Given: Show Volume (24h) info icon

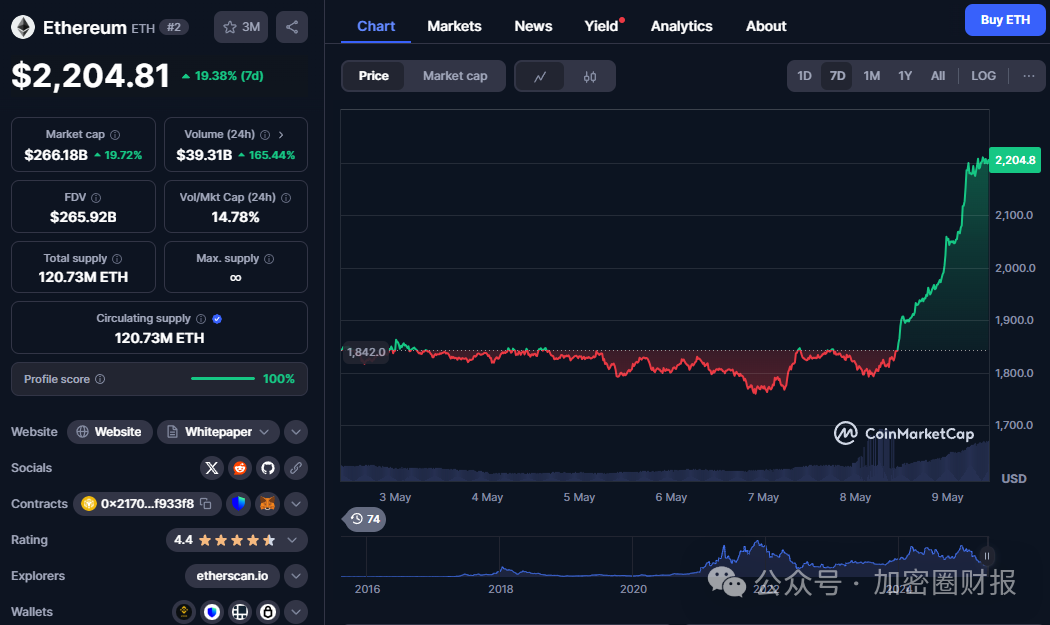Looking at the screenshot, I should point(265,135).
